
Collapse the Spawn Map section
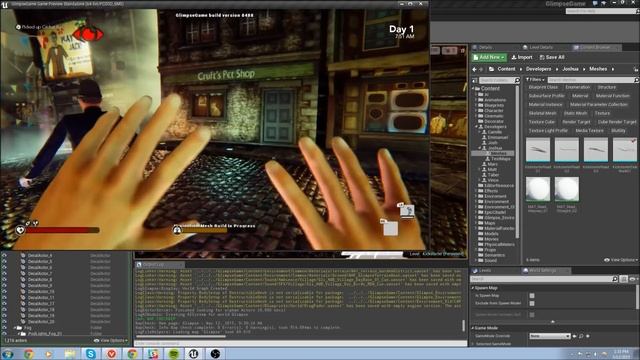pyautogui.click(x=473, y=288)
